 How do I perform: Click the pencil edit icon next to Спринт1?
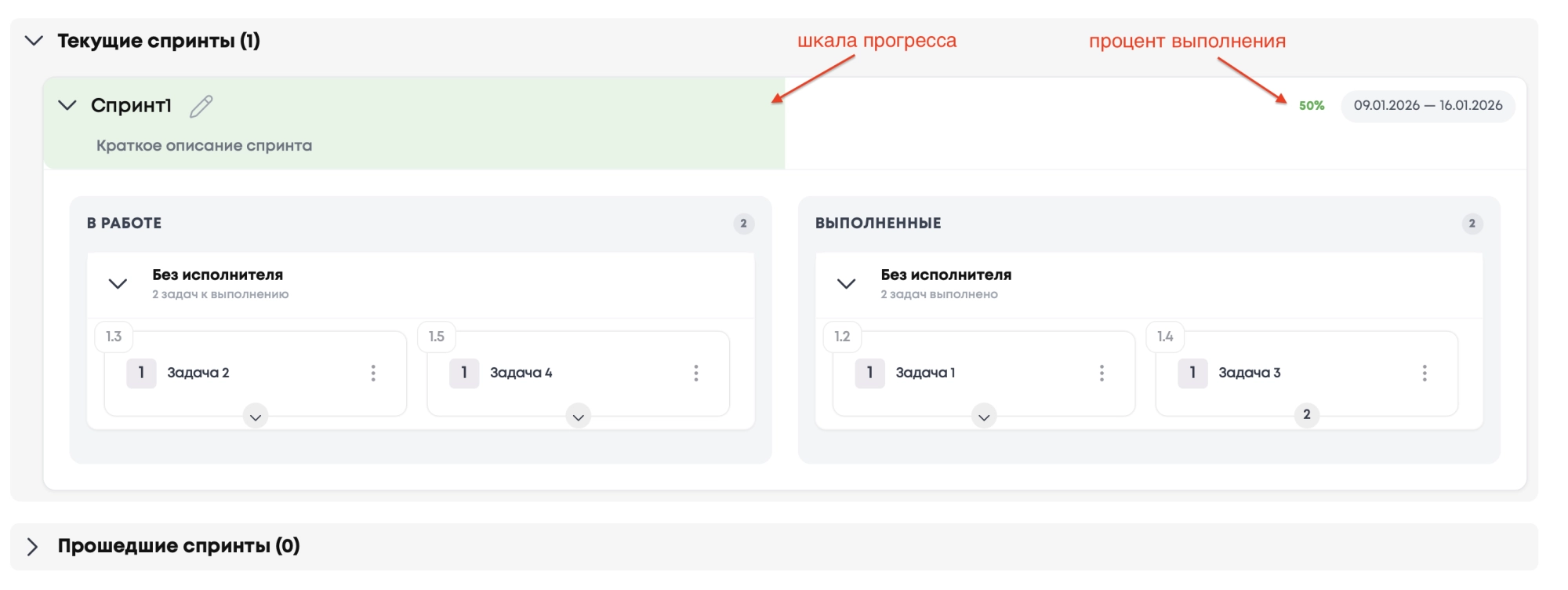[x=201, y=106]
